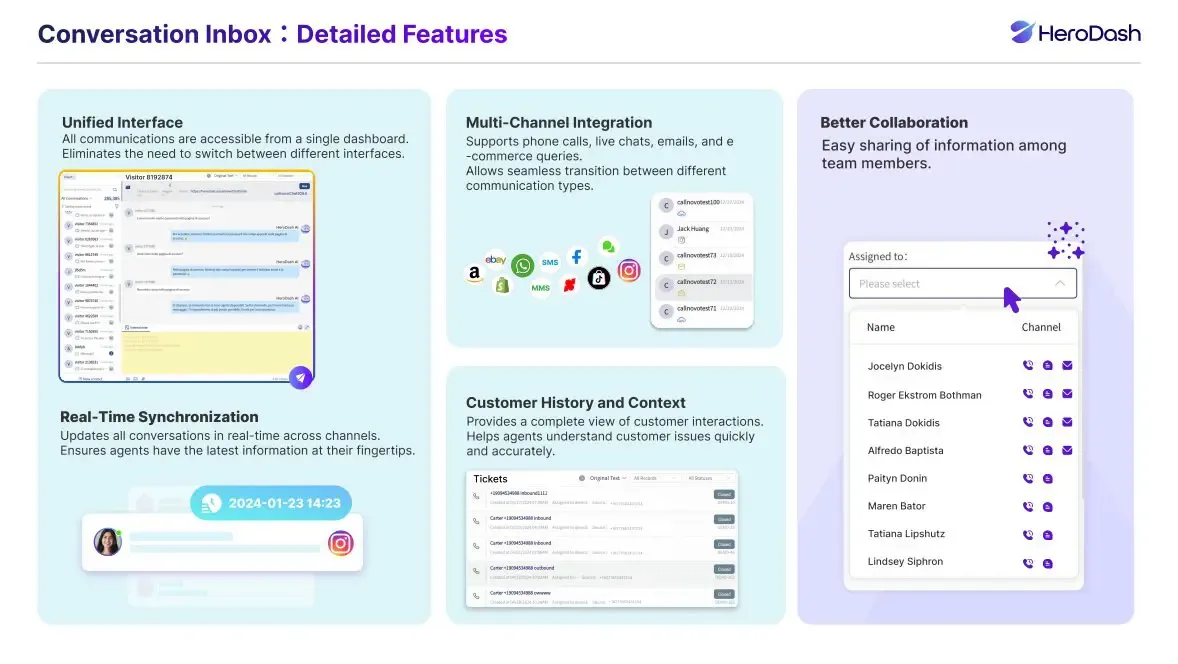The height and width of the screenshot is (664, 1178).
Task: Open the highlighted callnovotest72 conversation
Action: coord(702,286)
